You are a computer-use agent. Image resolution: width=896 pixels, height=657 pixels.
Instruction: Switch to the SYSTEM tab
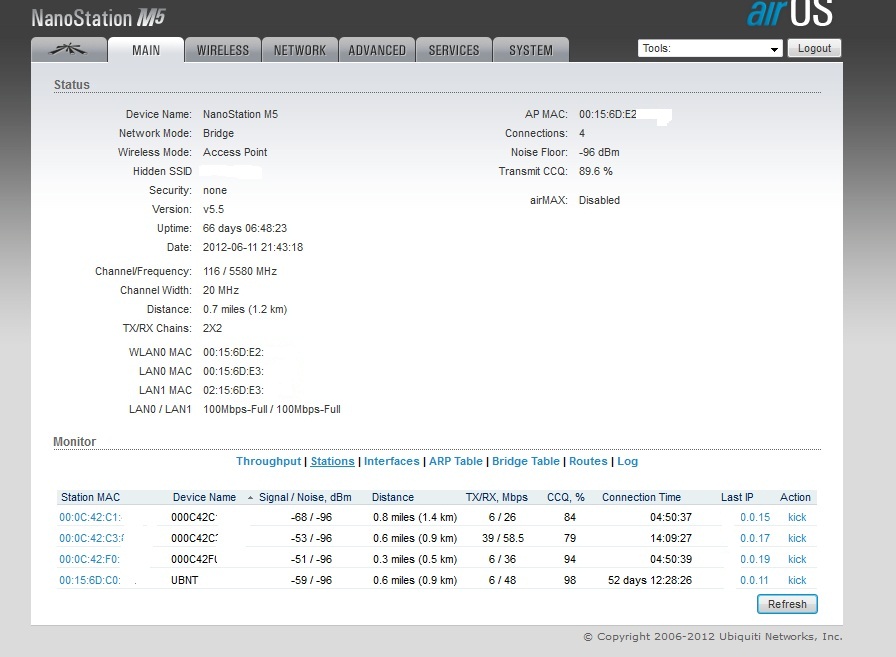(531, 50)
